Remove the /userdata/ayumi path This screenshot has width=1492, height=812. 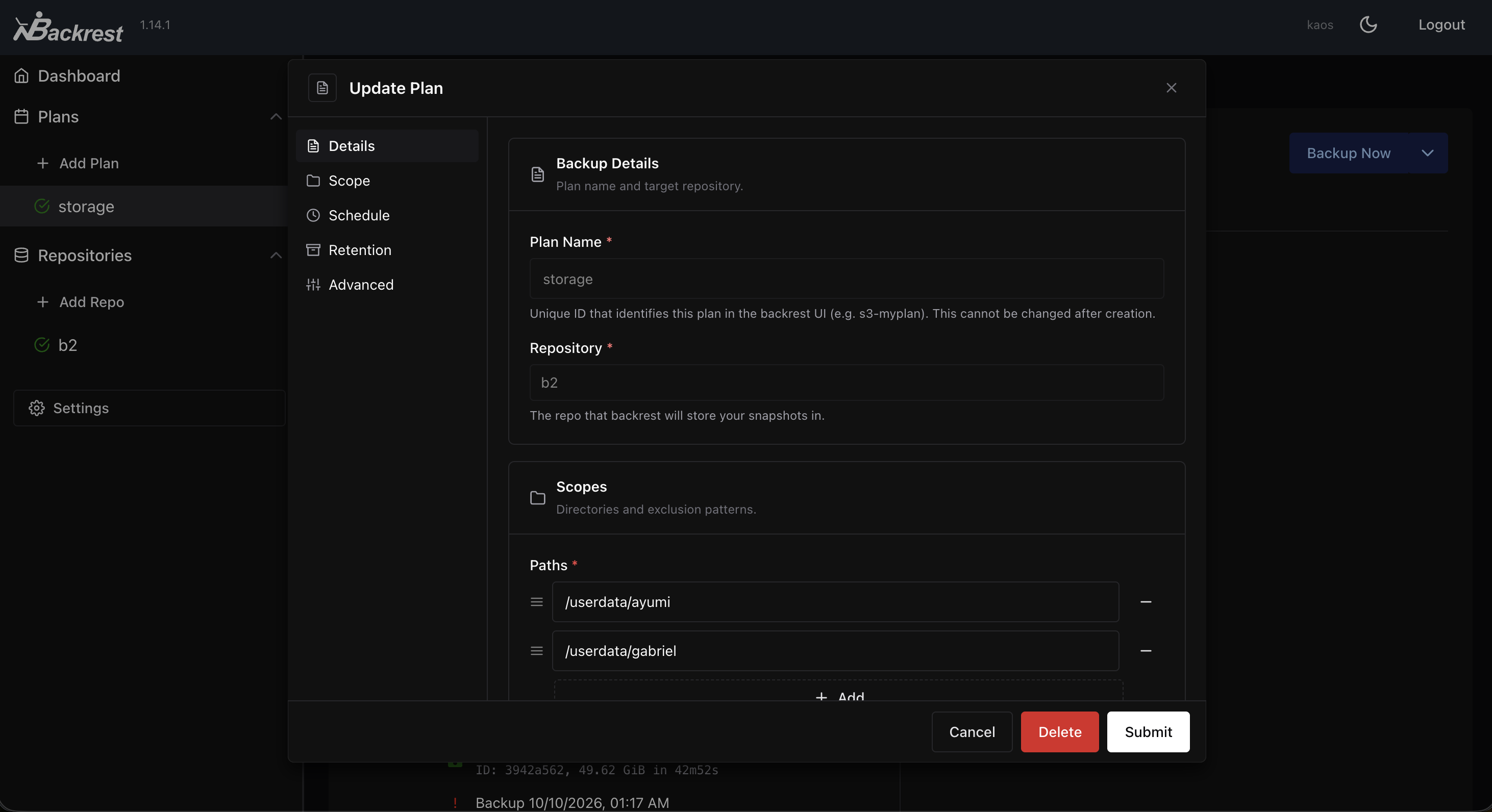point(1145,602)
